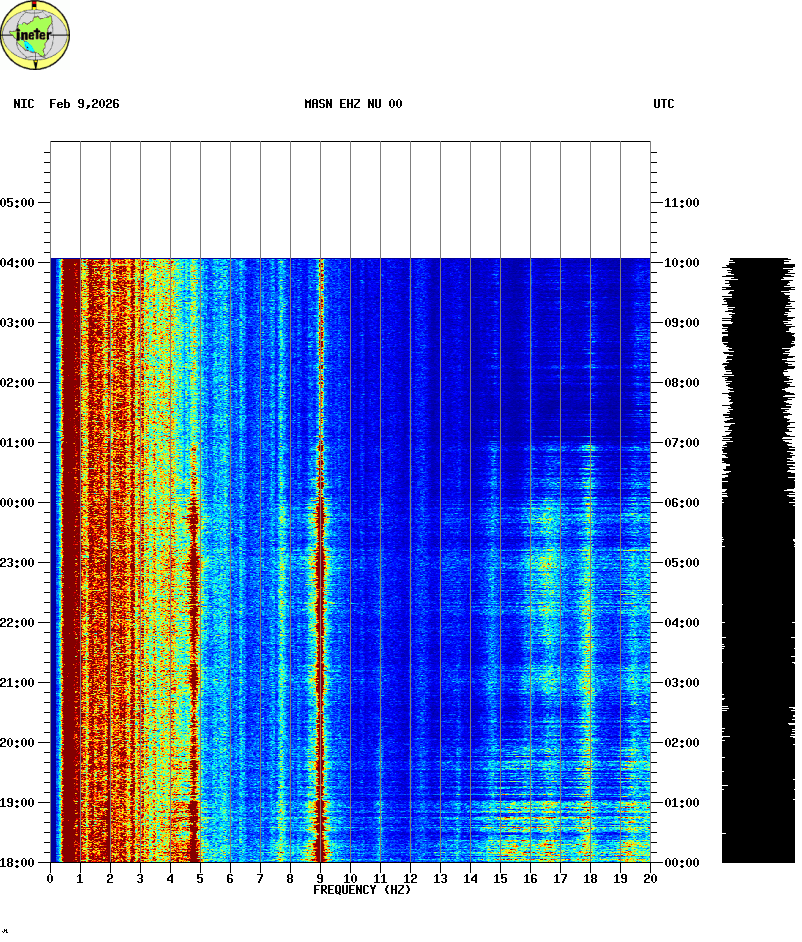Select the 18:00 time label on the left axis
The image size is (802, 942).
[18, 863]
